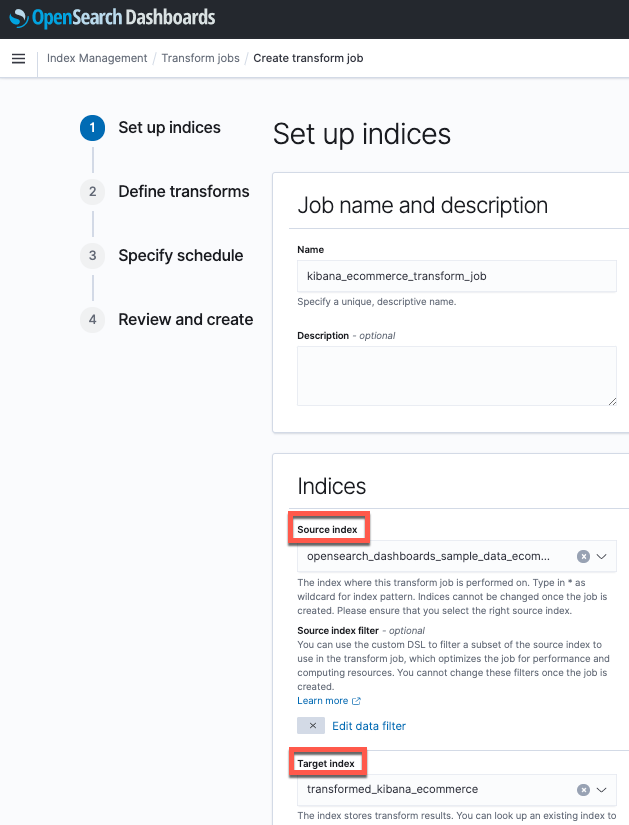Viewport: 629px width, 825px height.
Task: Select step 4 circle Review and create
Action: click(93, 319)
